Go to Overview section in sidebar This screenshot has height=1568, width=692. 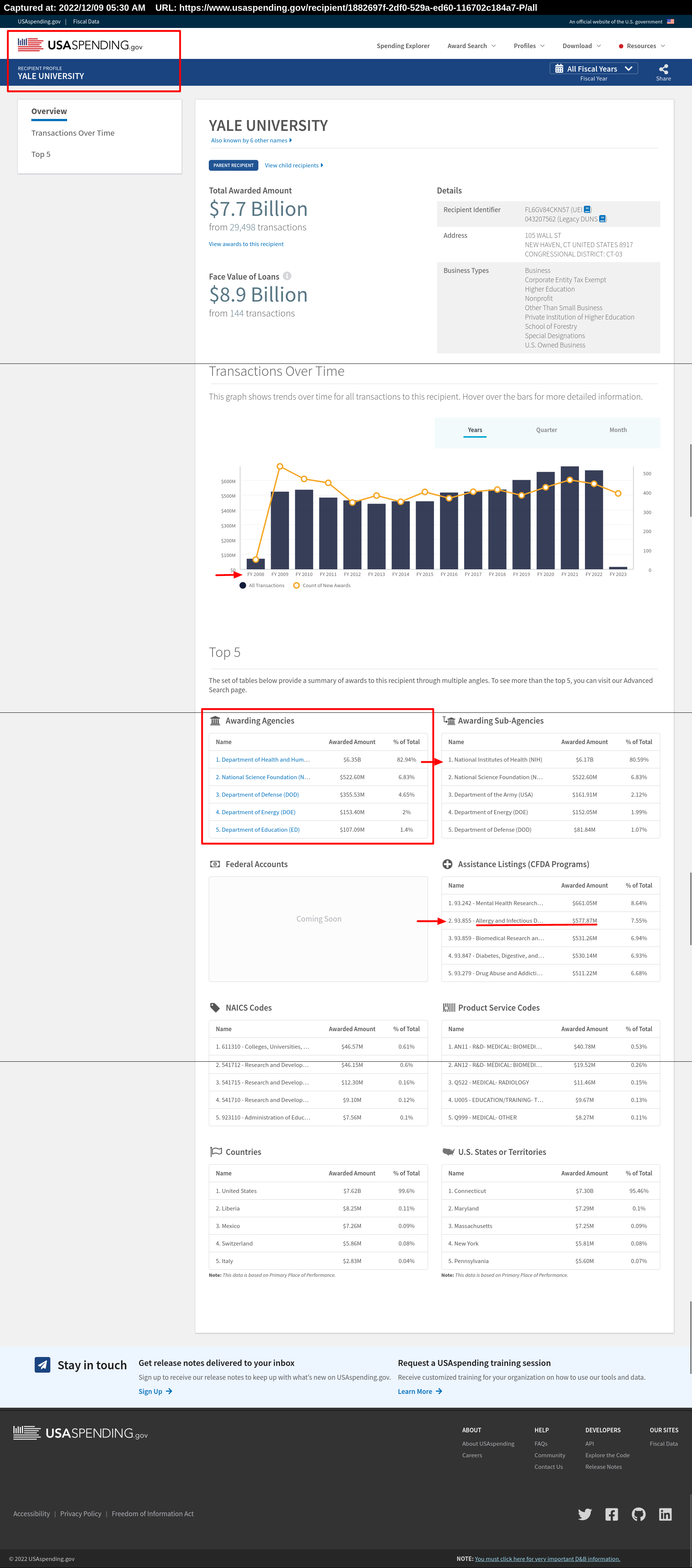coord(49,111)
